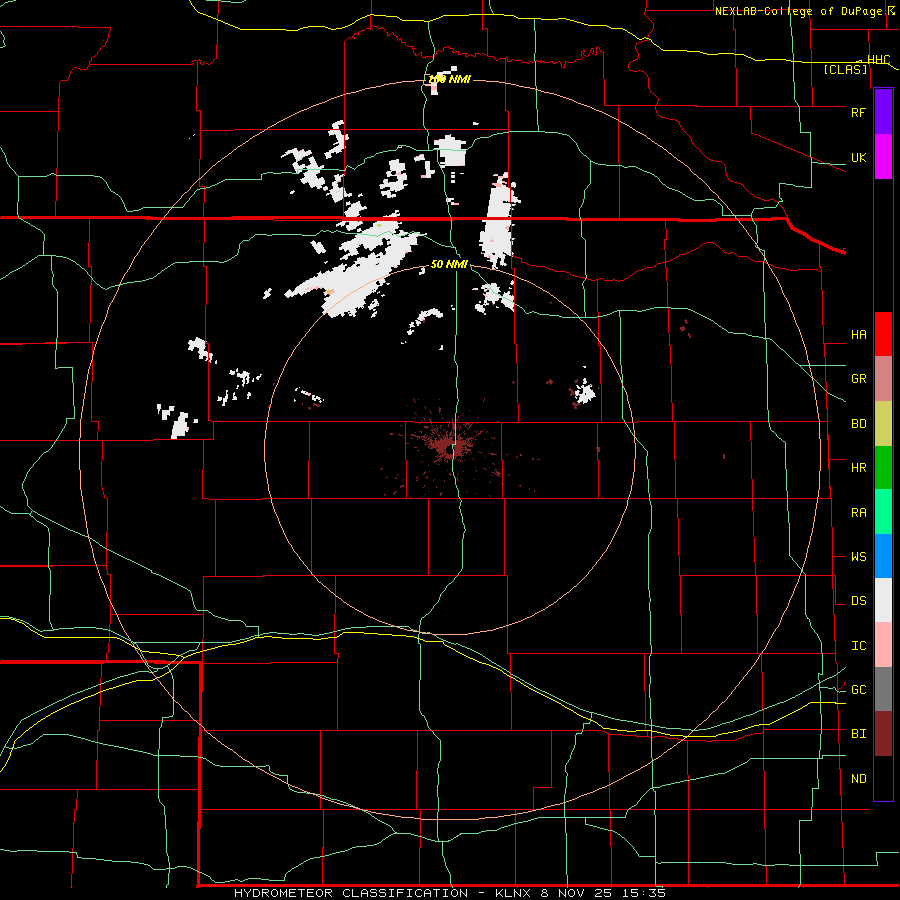Click the KLNX radar site center clutter
Image resolution: width=900 pixels, height=900 pixels.
point(448,447)
